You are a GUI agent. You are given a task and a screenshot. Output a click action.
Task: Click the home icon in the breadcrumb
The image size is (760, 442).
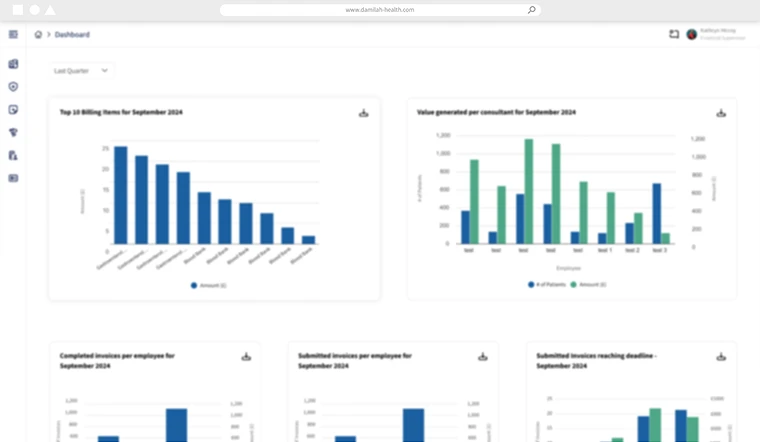(38, 34)
